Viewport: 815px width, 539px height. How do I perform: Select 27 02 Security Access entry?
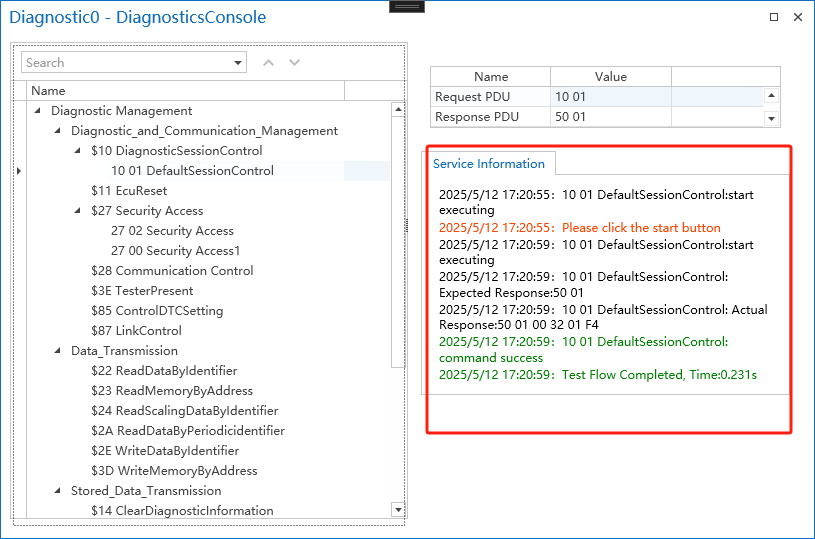[172, 231]
